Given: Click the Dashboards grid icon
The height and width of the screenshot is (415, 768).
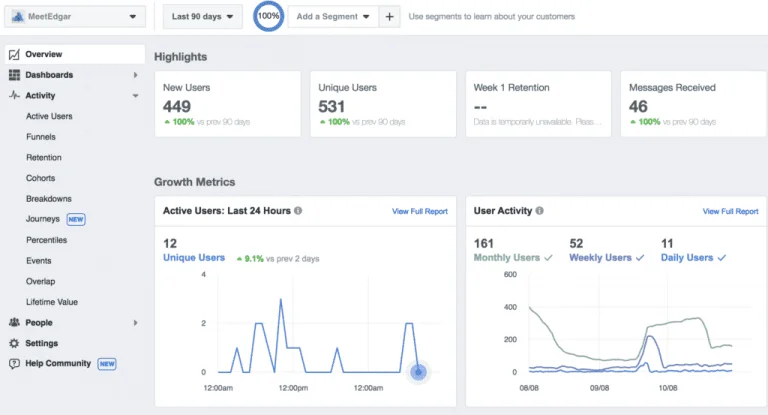Looking at the screenshot, I should click(14, 75).
